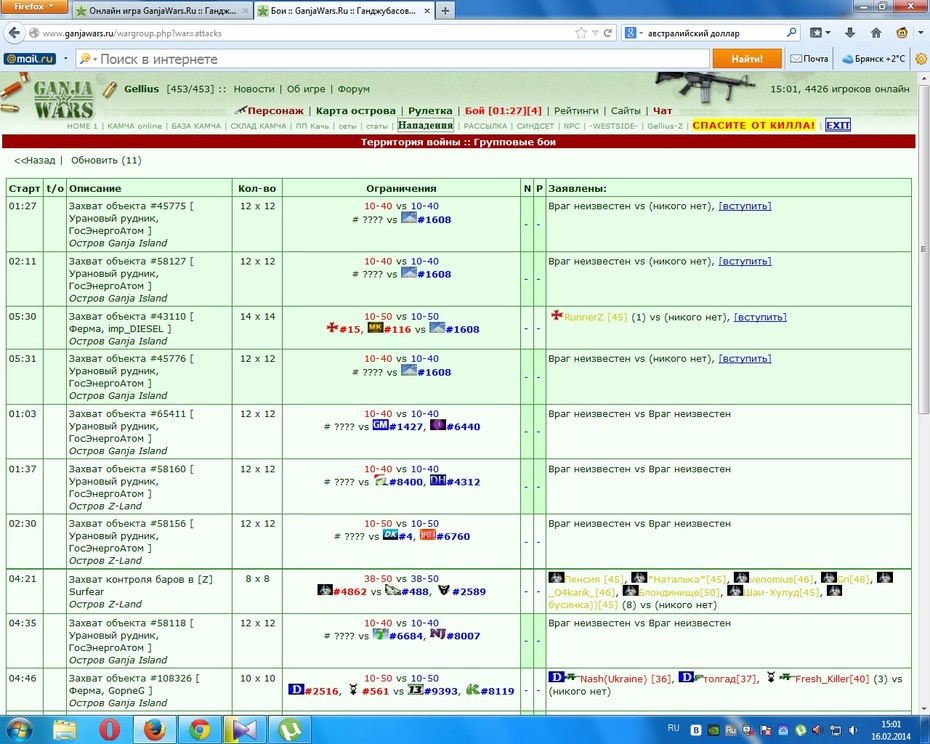
Task: Open DK syndicate #4 icon
Action: [x=390, y=535]
